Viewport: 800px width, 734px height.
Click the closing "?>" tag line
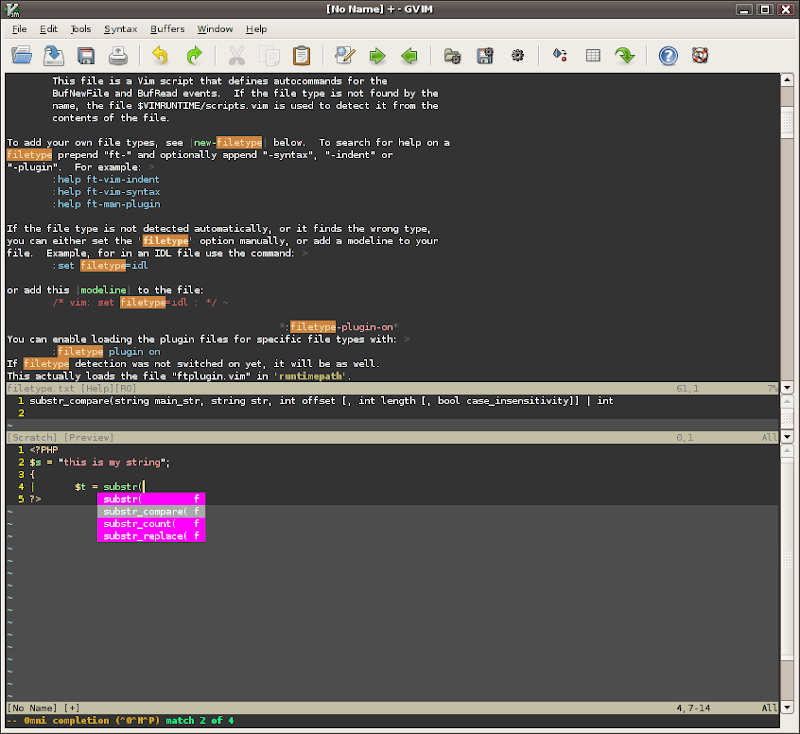[x=35, y=499]
